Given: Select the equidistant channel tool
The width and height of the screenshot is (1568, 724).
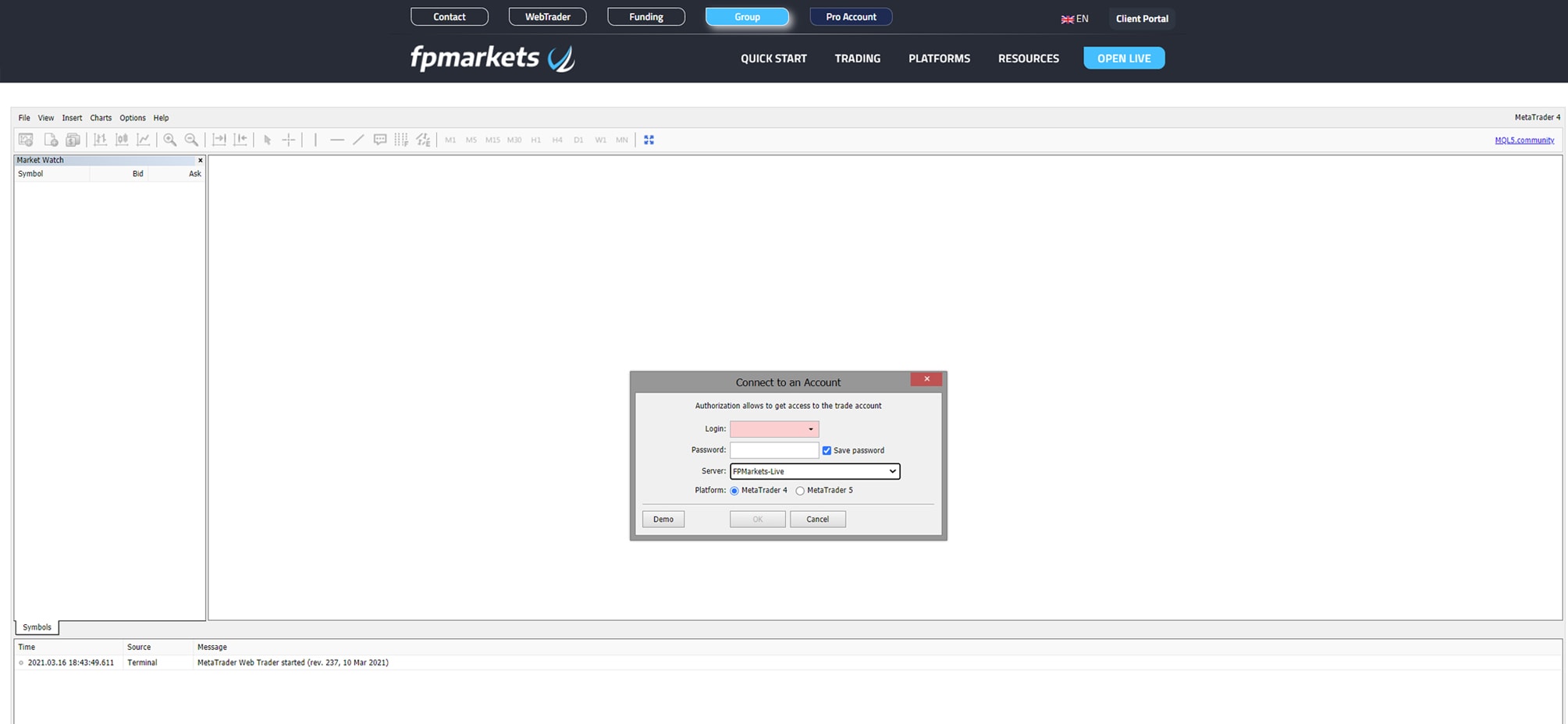Looking at the screenshot, I should click(x=423, y=140).
